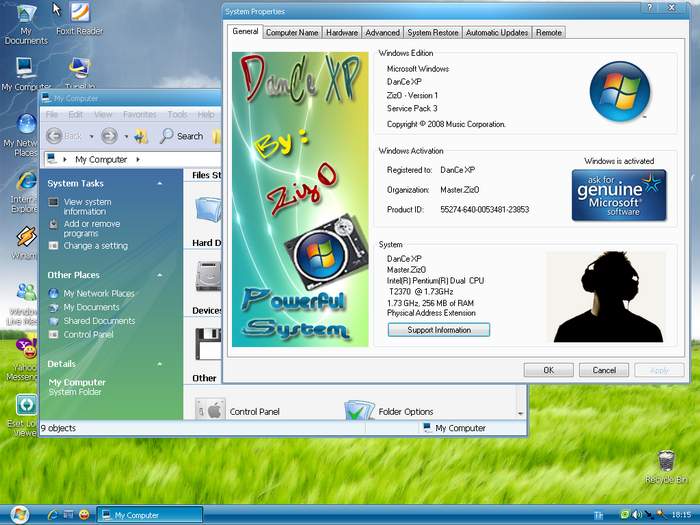This screenshot has height=525, width=700.
Task: Select the General tab
Action: coord(245,31)
